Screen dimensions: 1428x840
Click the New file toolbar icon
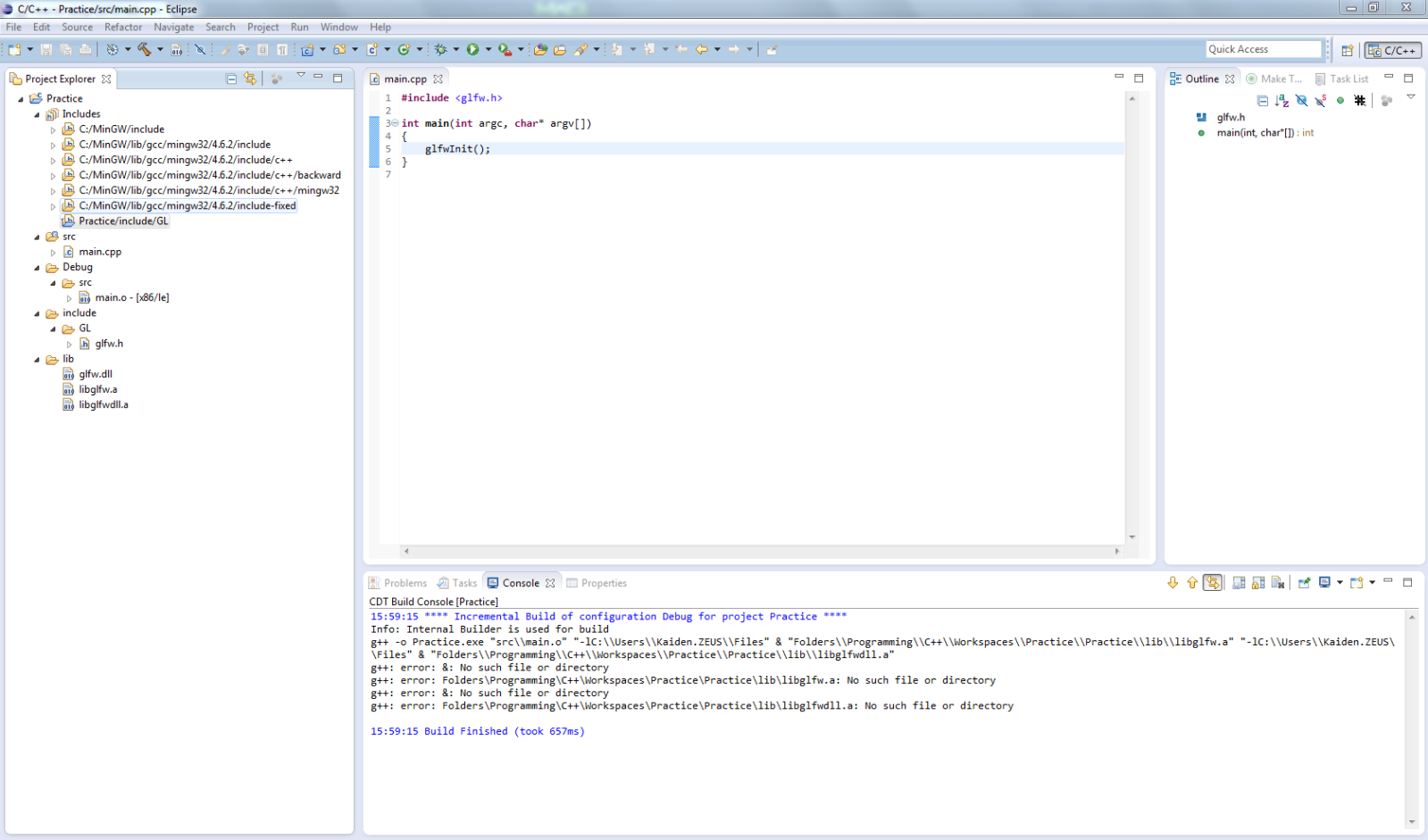[15, 50]
